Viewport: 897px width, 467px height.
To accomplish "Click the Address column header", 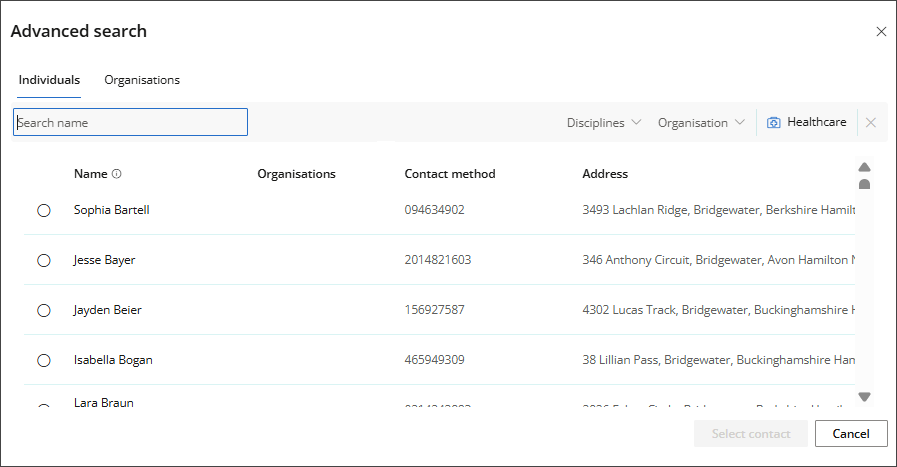I will pos(605,174).
